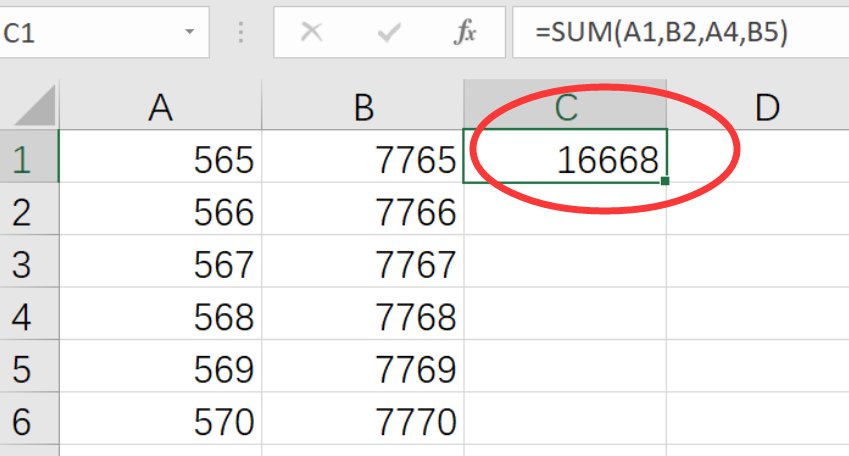Click cell containing 7768
Image resolution: width=849 pixels, height=456 pixels.
363,314
